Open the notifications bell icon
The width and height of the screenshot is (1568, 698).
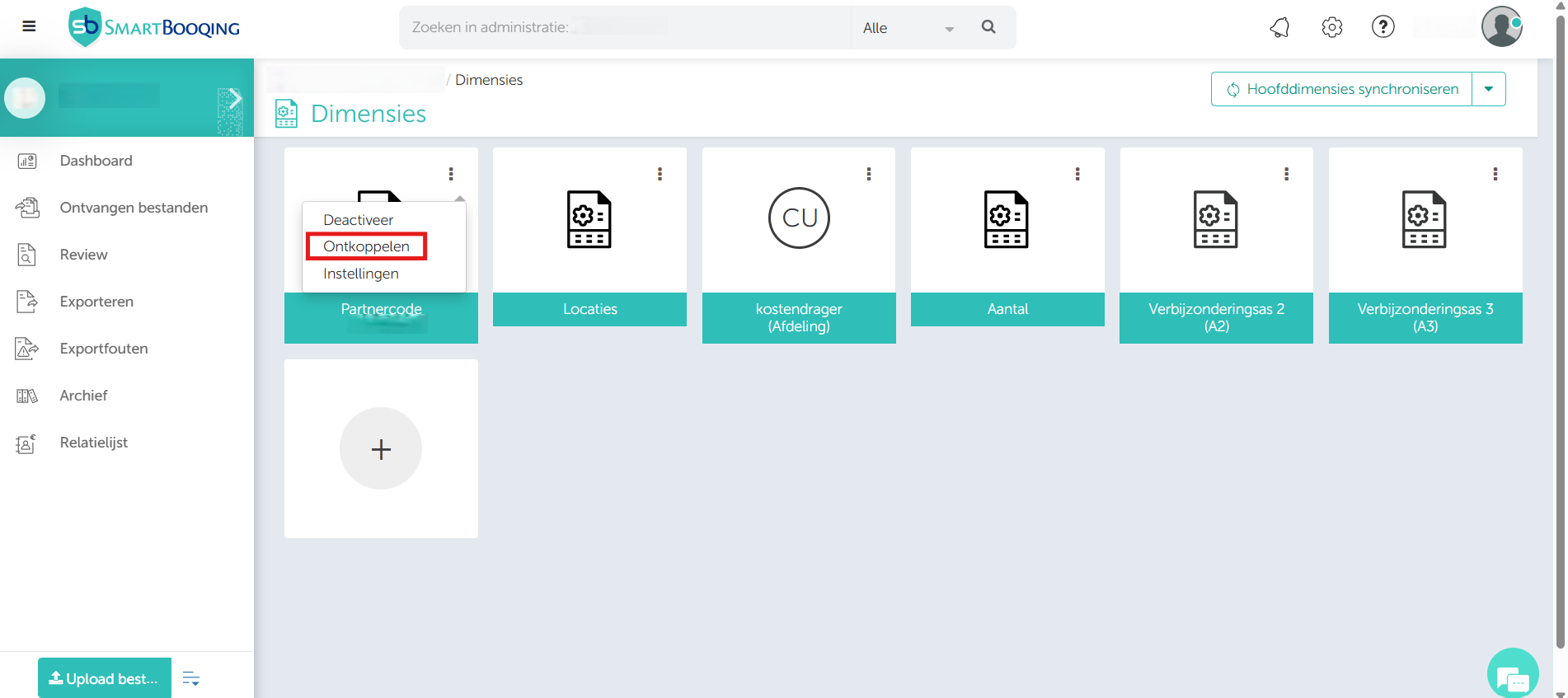pyautogui.click(x=1279, y=27)
